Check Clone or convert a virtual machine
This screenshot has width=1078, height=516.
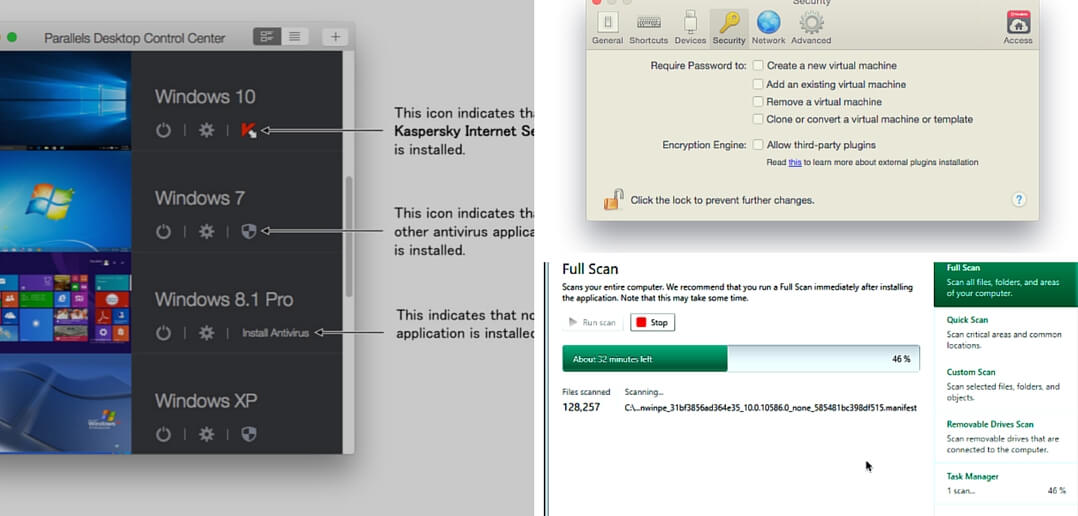tap(758, 119)
